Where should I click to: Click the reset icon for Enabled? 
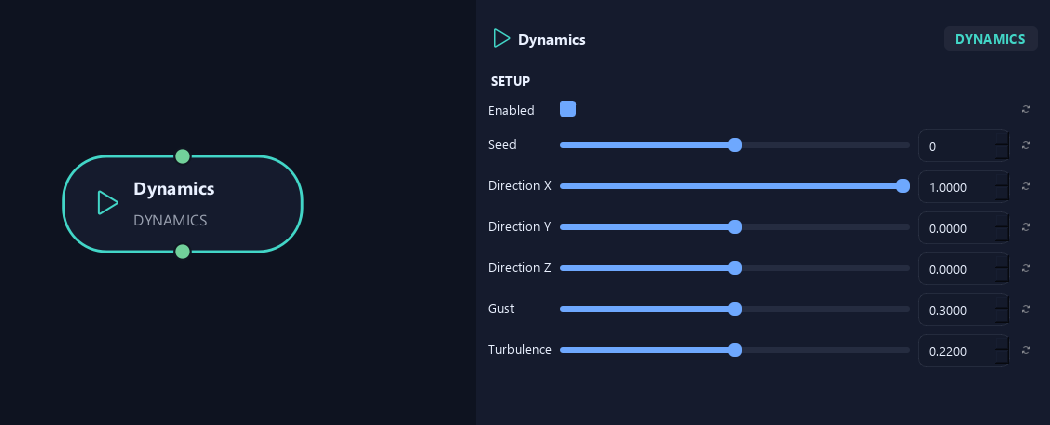(x=1025, y=109)
